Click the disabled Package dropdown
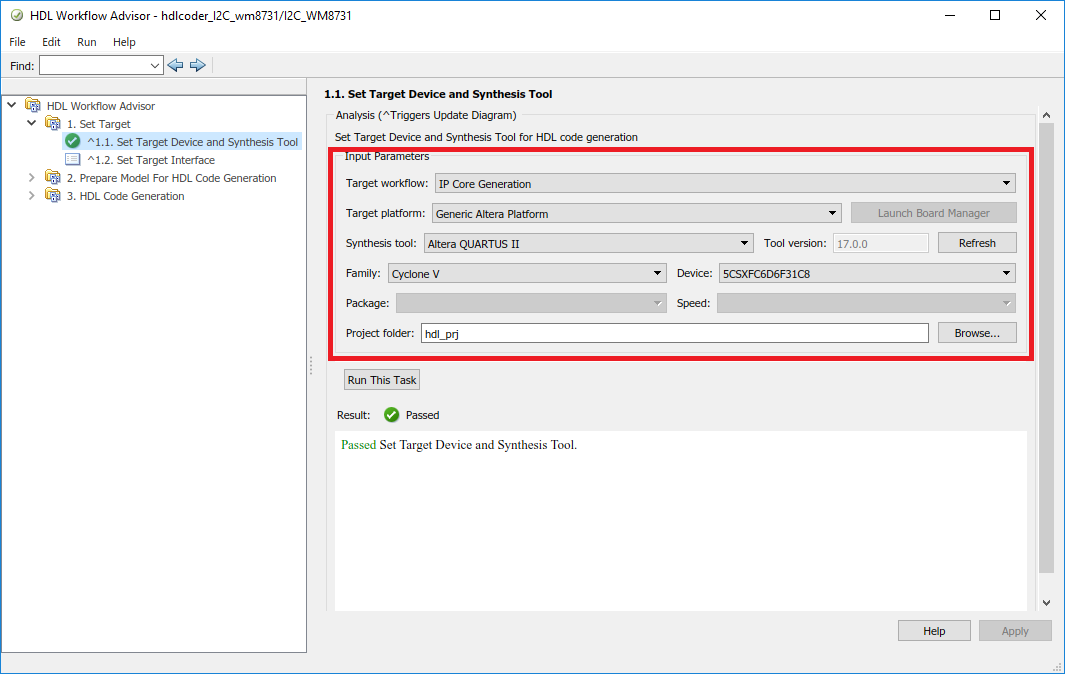Image resolution: width=1065 pixels, height=674 pixels. coord(531,303)
